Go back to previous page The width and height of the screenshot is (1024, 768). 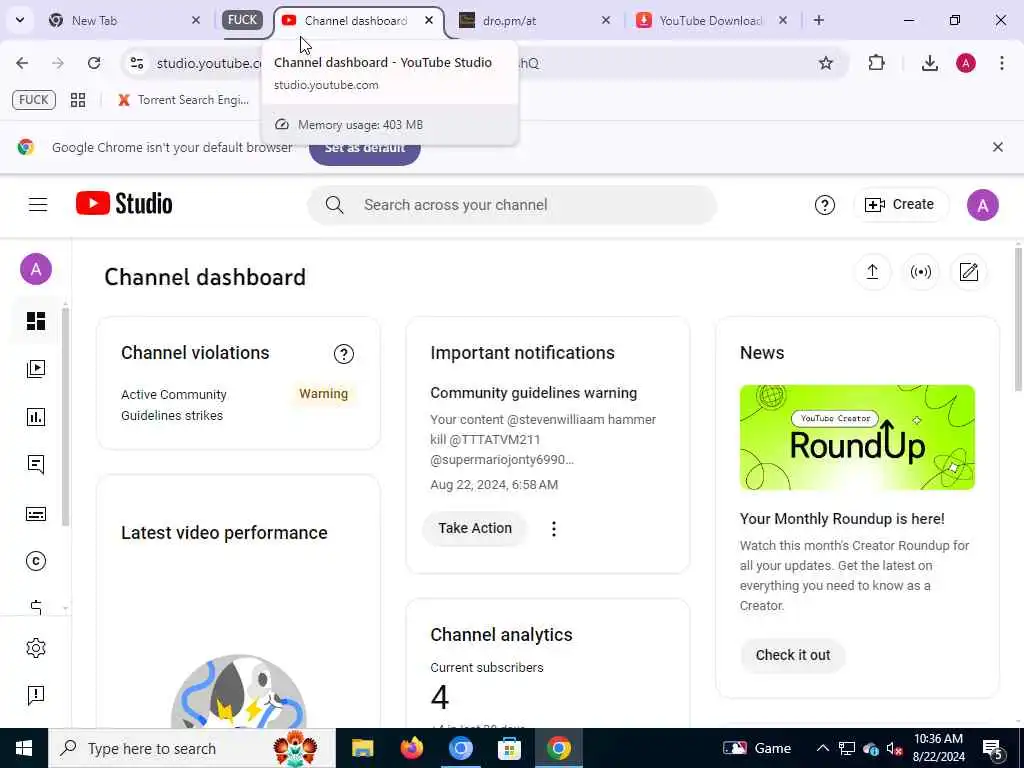[x=22, y=63]
